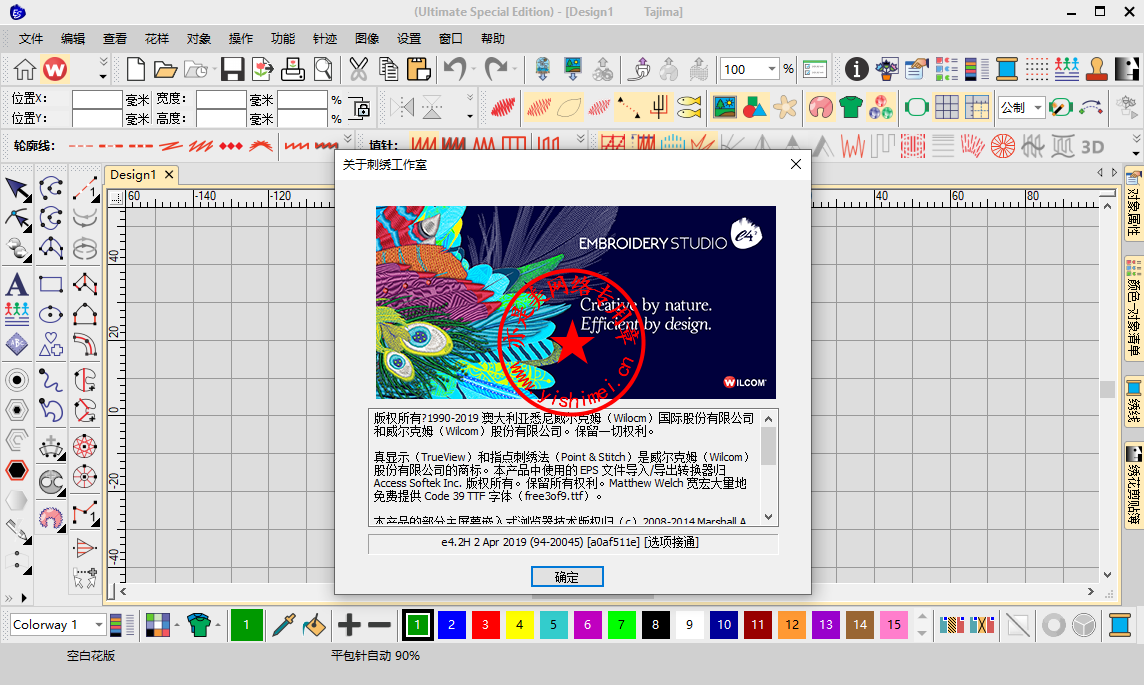Toggle the green hoop display icon
The image size is (1144, 685).
pos(916,108)
